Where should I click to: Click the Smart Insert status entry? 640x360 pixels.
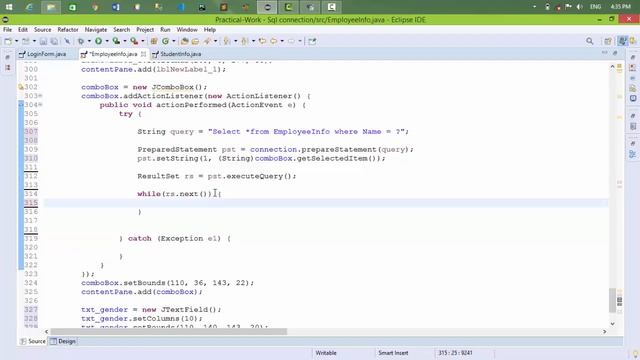pos(393,353)
